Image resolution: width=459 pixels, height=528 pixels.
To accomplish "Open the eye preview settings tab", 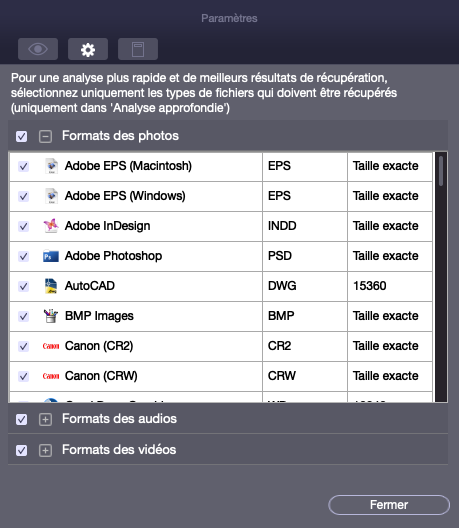I will pyautogui.click(x=38, y=49).
